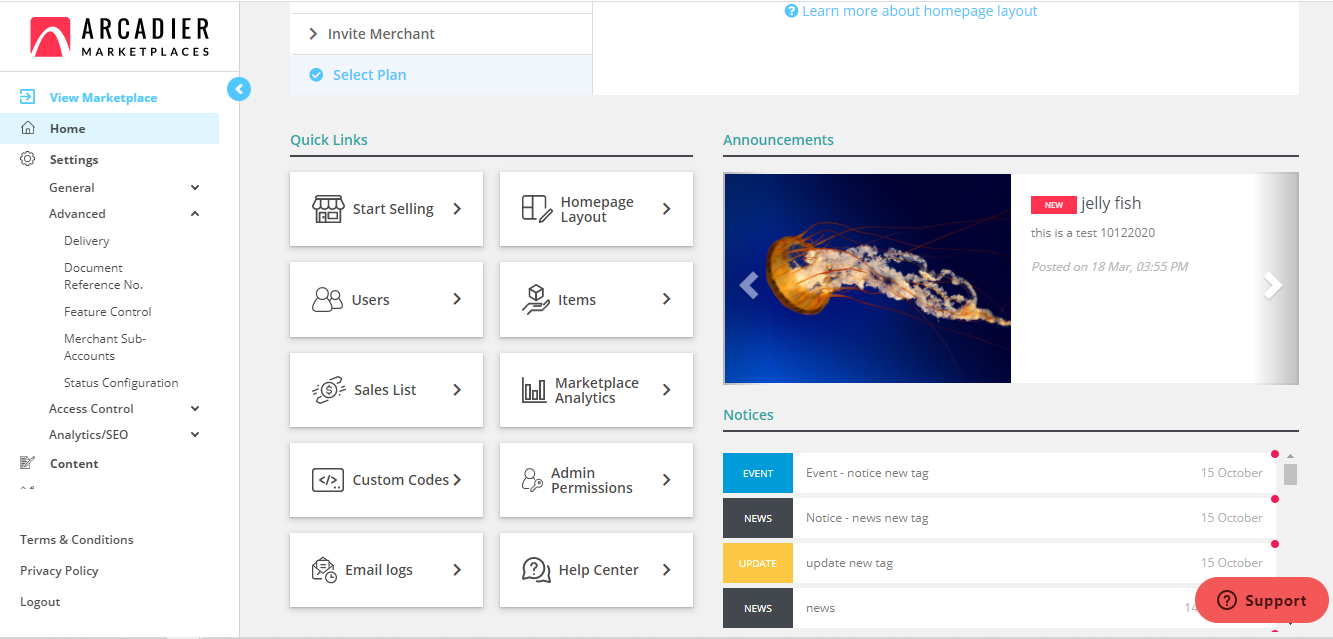Show next announcement with right arrow

tap(1272, 285)
